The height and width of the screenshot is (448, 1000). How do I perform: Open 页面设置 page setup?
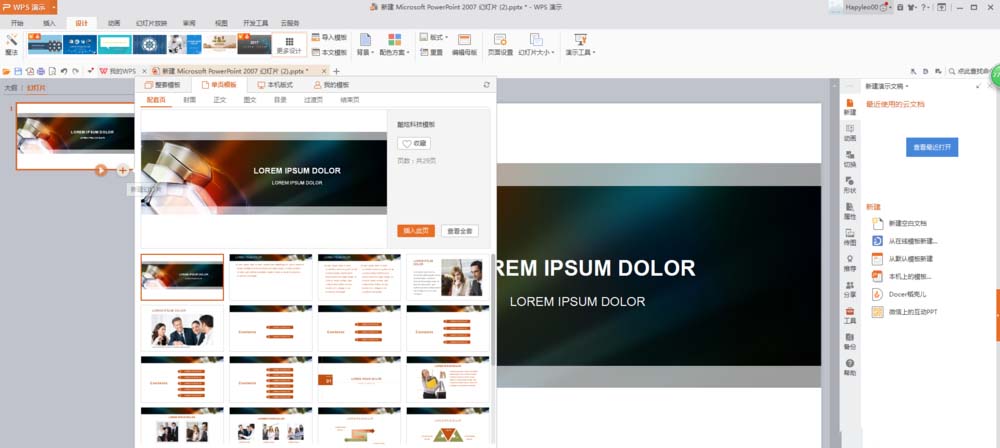(x=500, y=44)
